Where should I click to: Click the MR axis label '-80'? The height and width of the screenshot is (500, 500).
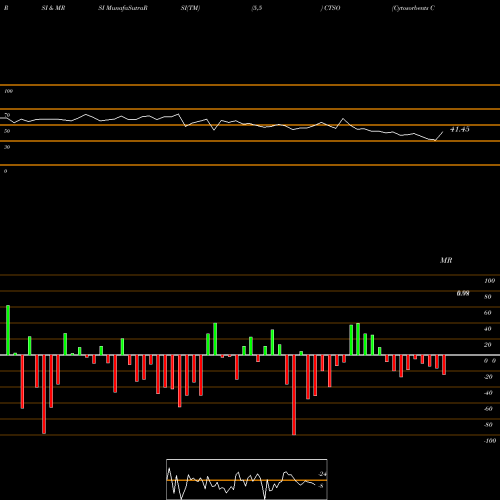coord(488,425)
